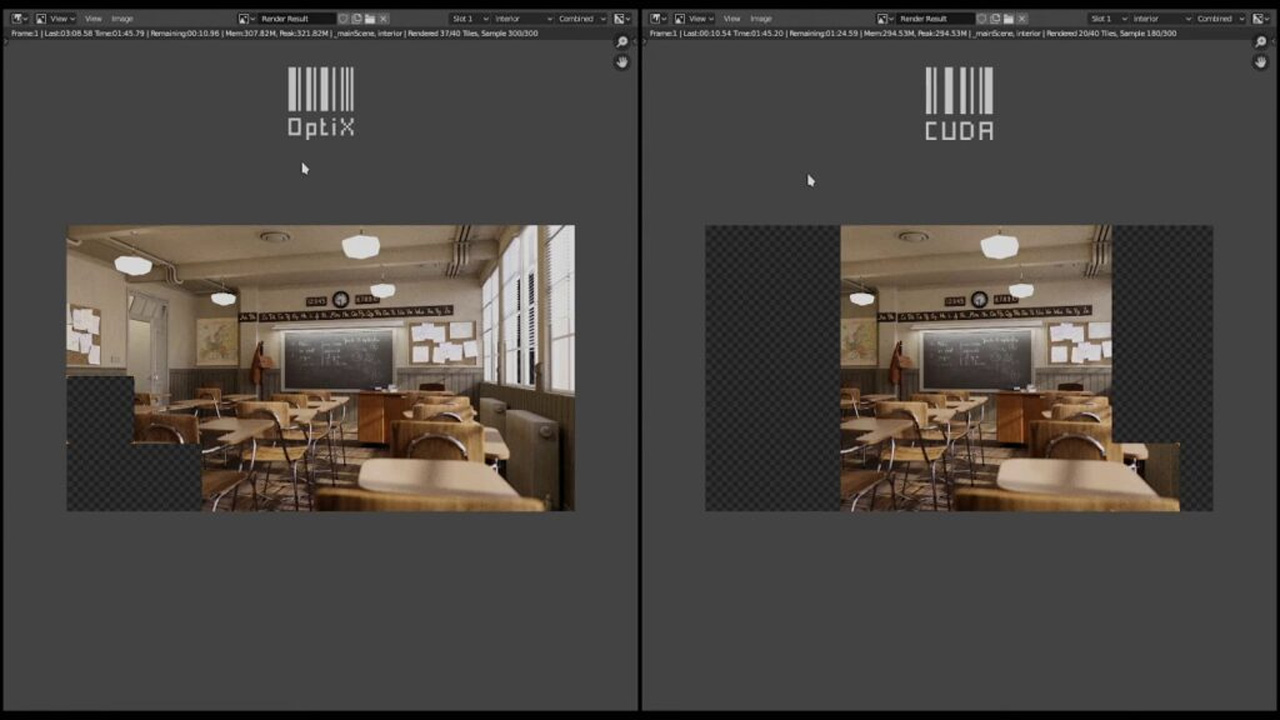Click the pan hand icon on the CUDA viewport

(x=1260, y=62)
